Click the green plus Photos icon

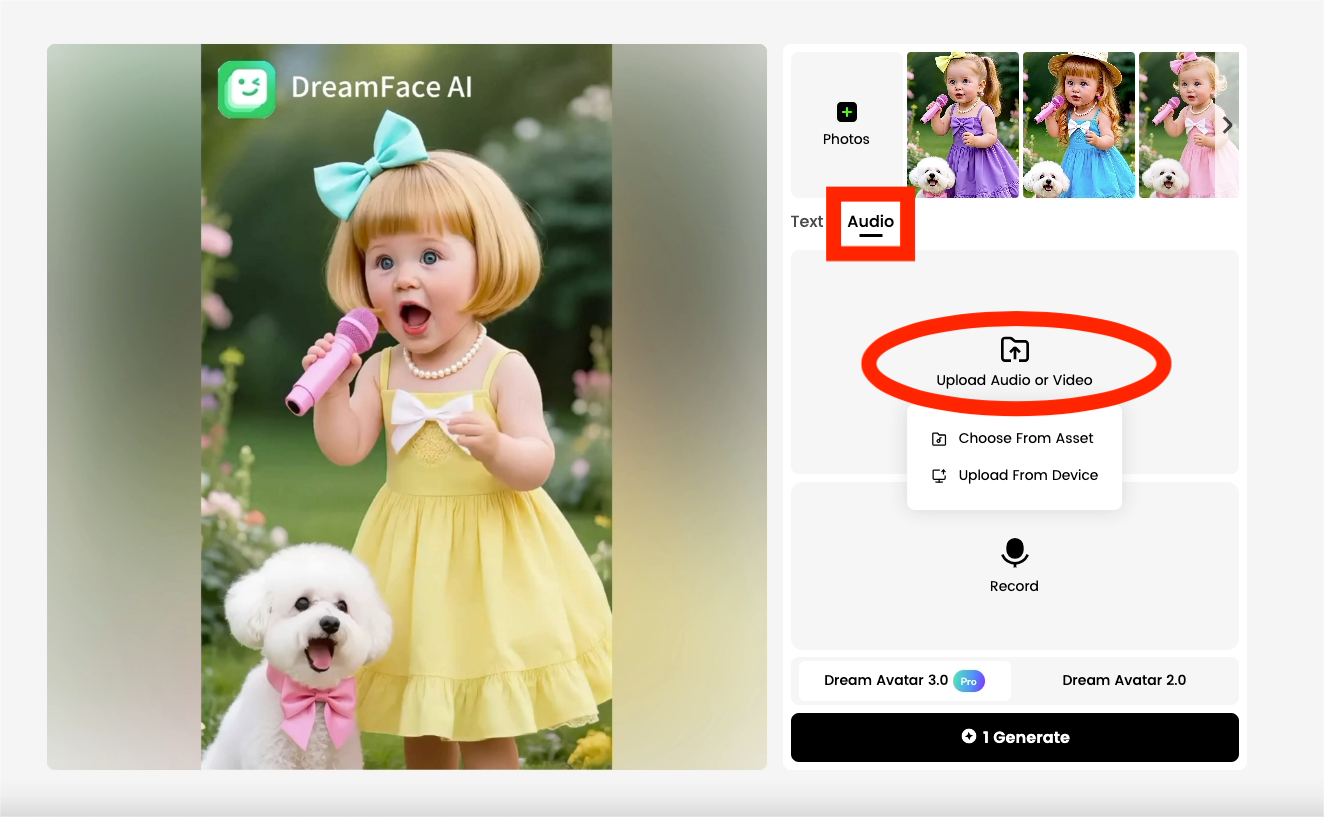(x=846, y=112)
